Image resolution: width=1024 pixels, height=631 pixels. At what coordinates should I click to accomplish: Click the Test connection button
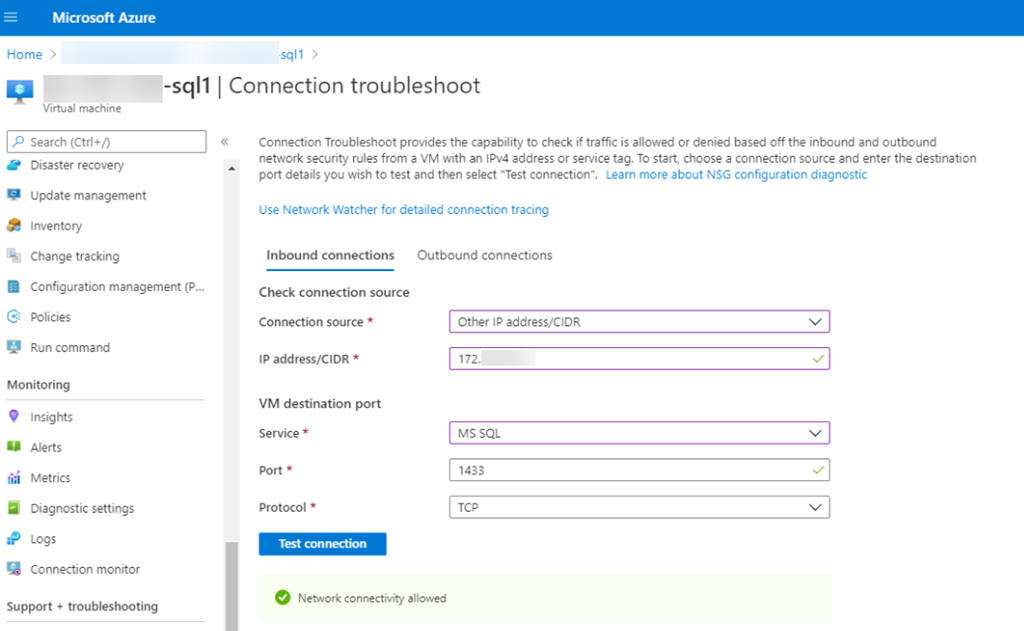coord(323,544)
